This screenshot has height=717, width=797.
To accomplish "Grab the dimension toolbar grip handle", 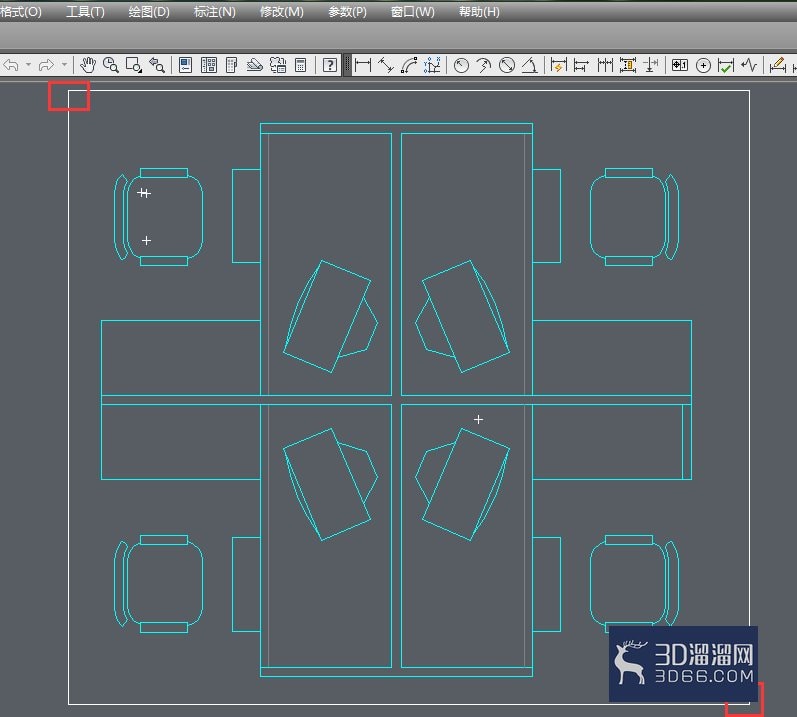I will [348, 65].
